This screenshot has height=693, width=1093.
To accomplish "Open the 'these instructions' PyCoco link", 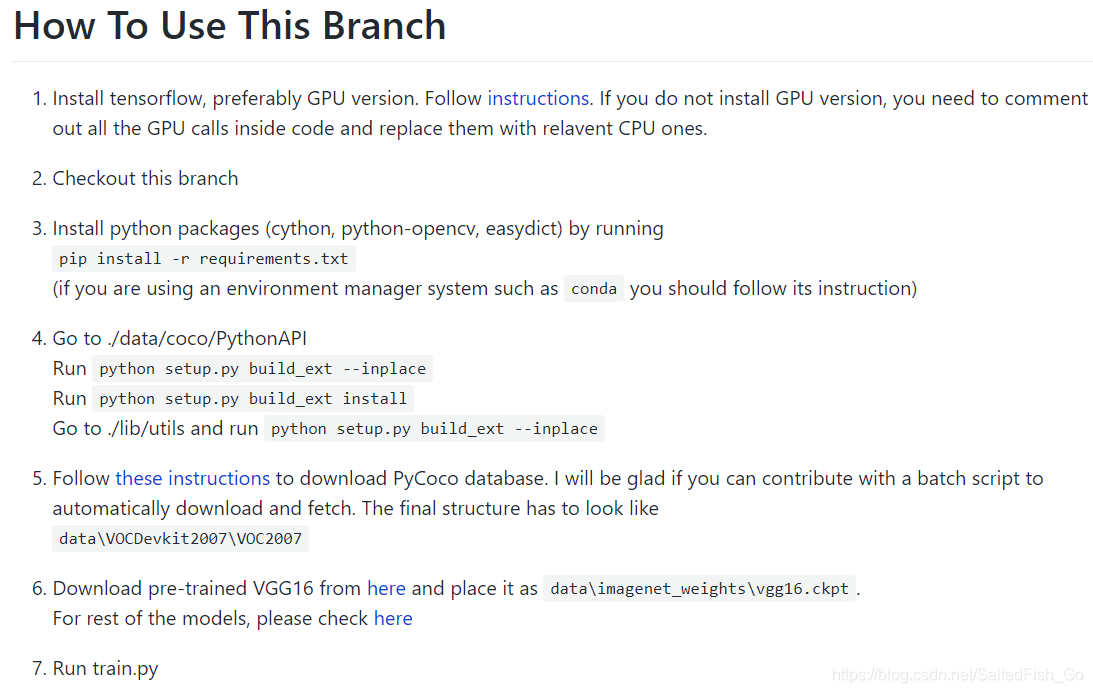I will point(192,478).
